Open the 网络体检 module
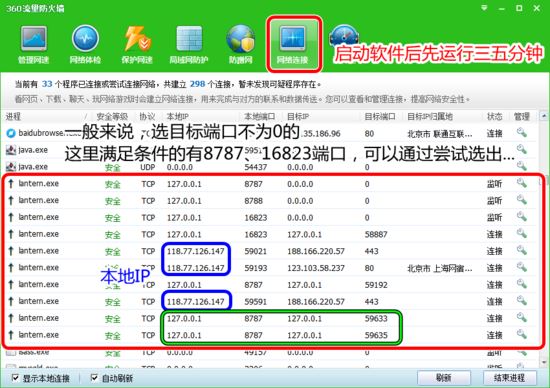550x388 pixels. pyautogui.click(x=85, y=45)
